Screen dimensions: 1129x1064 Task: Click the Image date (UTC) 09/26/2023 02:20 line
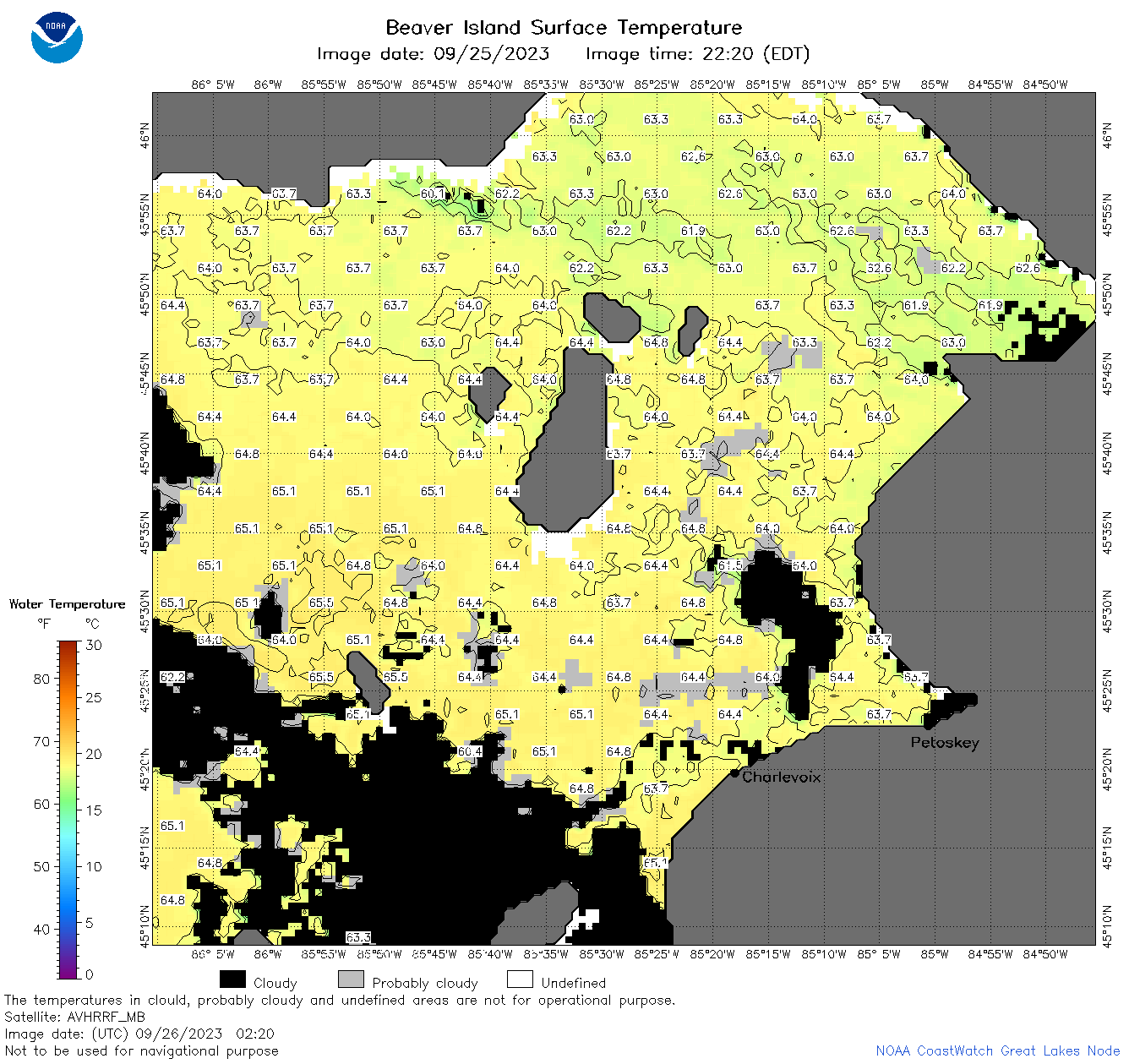[x=139, y=1034]
